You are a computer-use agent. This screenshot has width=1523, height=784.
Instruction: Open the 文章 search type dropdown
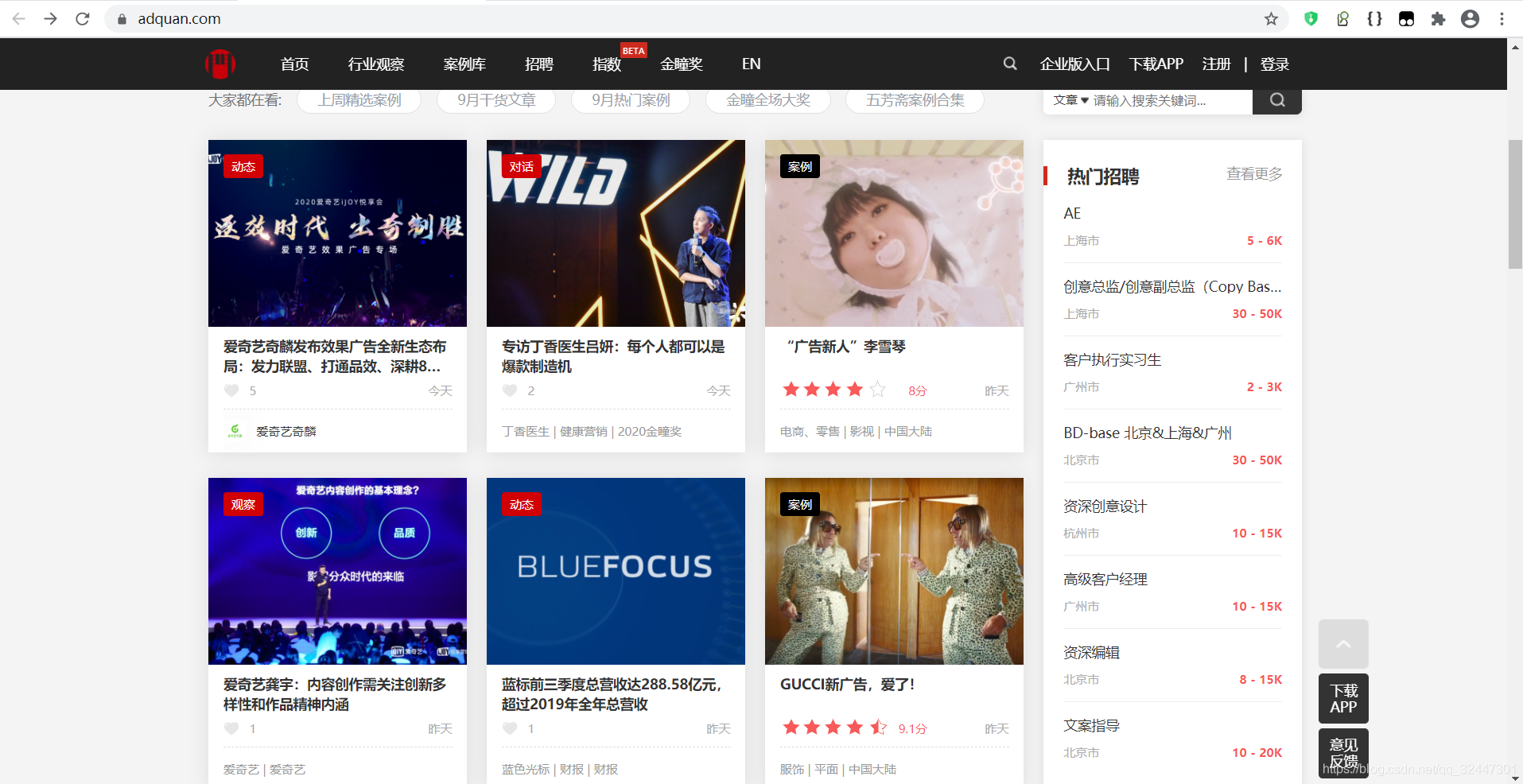(x=1070, y=100)
